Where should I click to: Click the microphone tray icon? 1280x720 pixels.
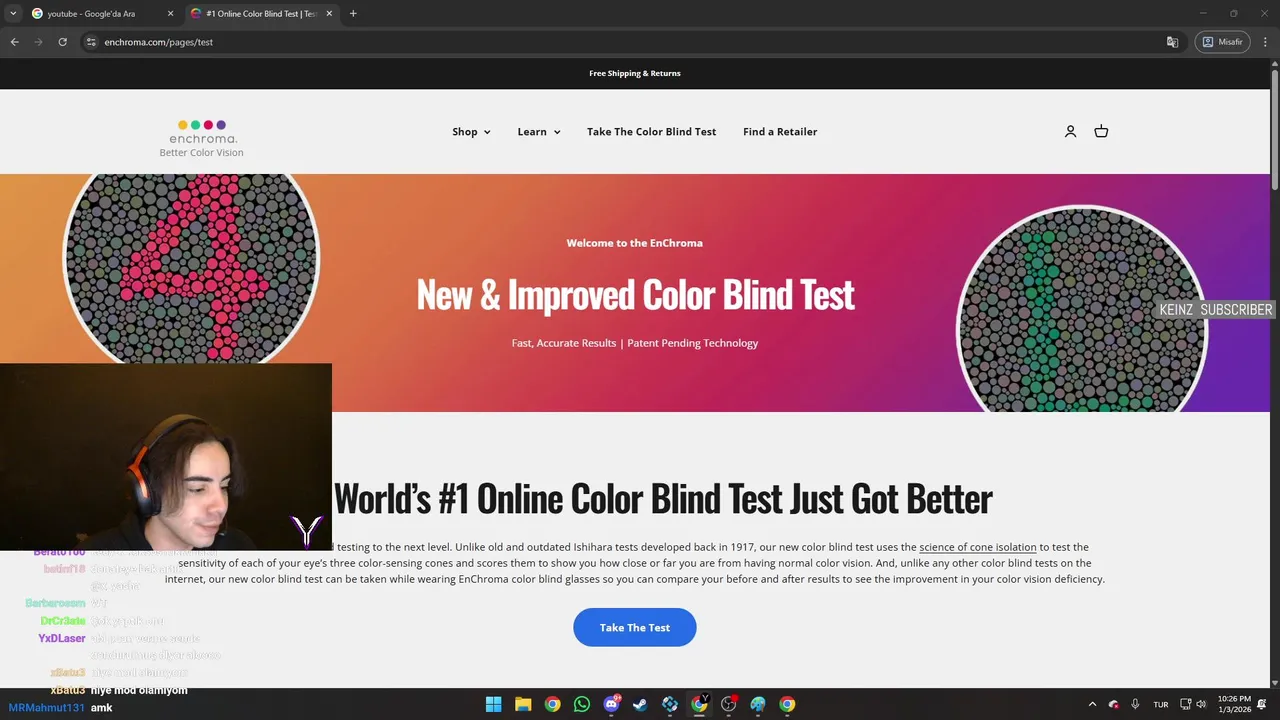point(1135,704)
